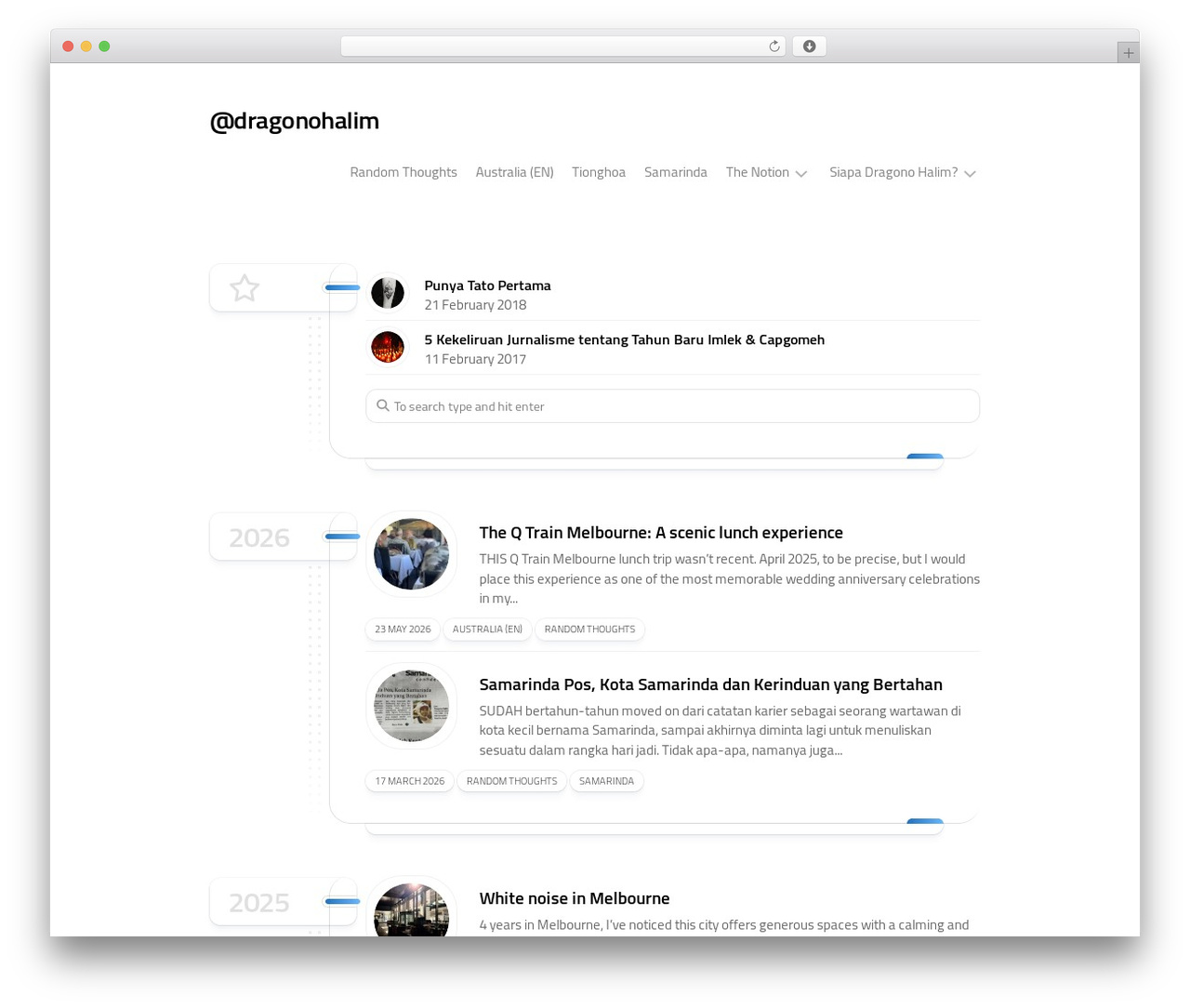This screenshot has width=1190, height=1008.
Task: Click RANDOM THOUGHTS tag under Q Train
Action: (x=589, y=630)
